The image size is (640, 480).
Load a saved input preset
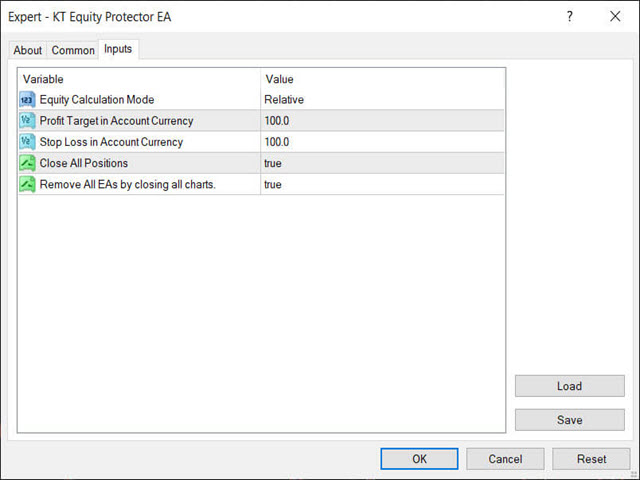(x=569, y=386)
